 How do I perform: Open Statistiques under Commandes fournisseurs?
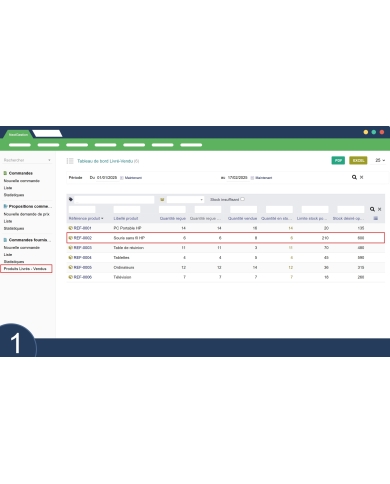click(14, 261)
